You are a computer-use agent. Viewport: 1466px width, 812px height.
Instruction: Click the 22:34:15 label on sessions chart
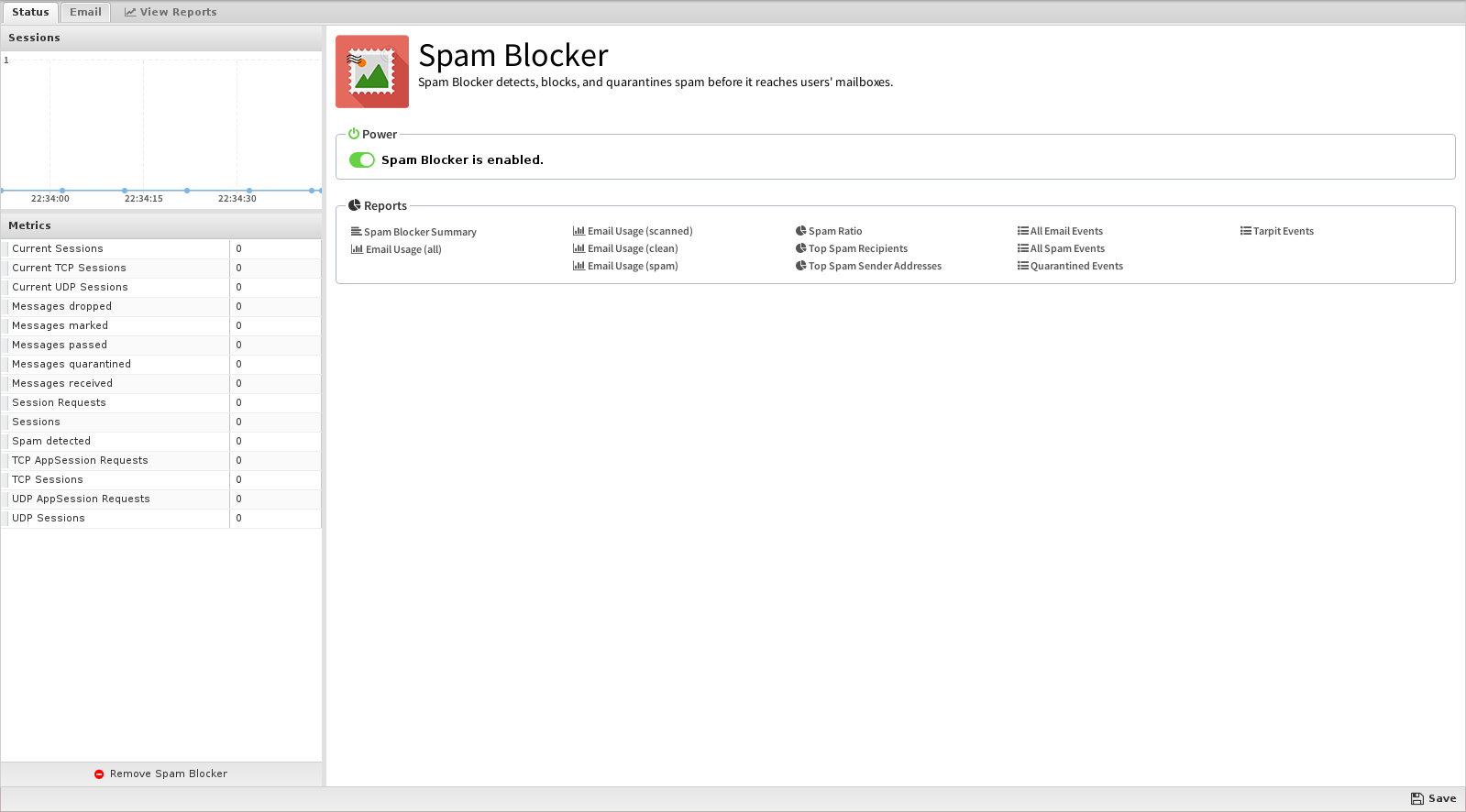pyautogui.click(x=144, y=199)
